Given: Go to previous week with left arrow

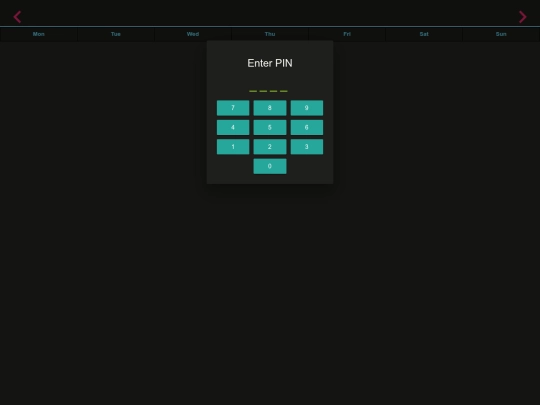Looking at the screenshot, I should [17, 17].
